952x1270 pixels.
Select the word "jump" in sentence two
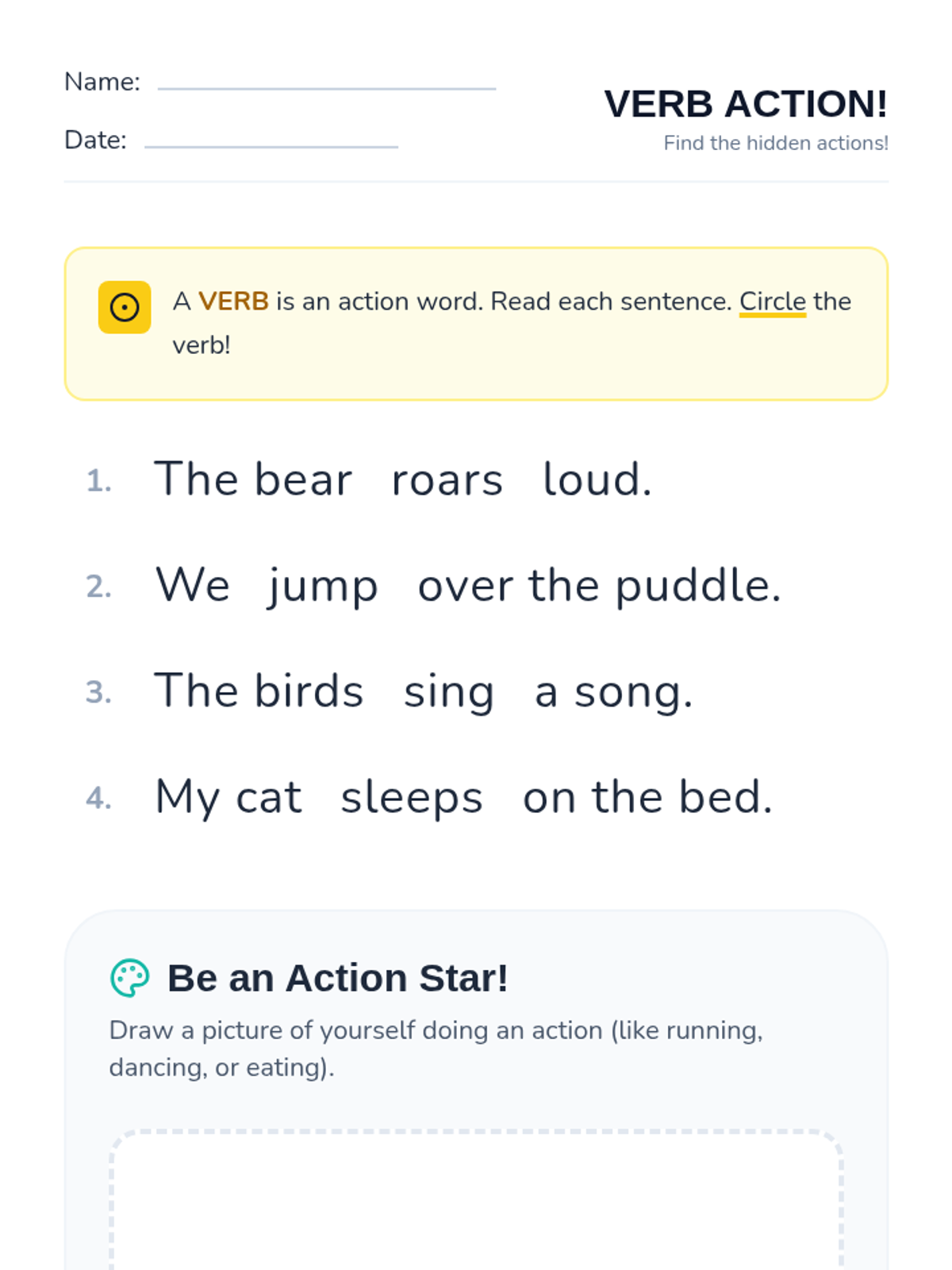(323, 587)
